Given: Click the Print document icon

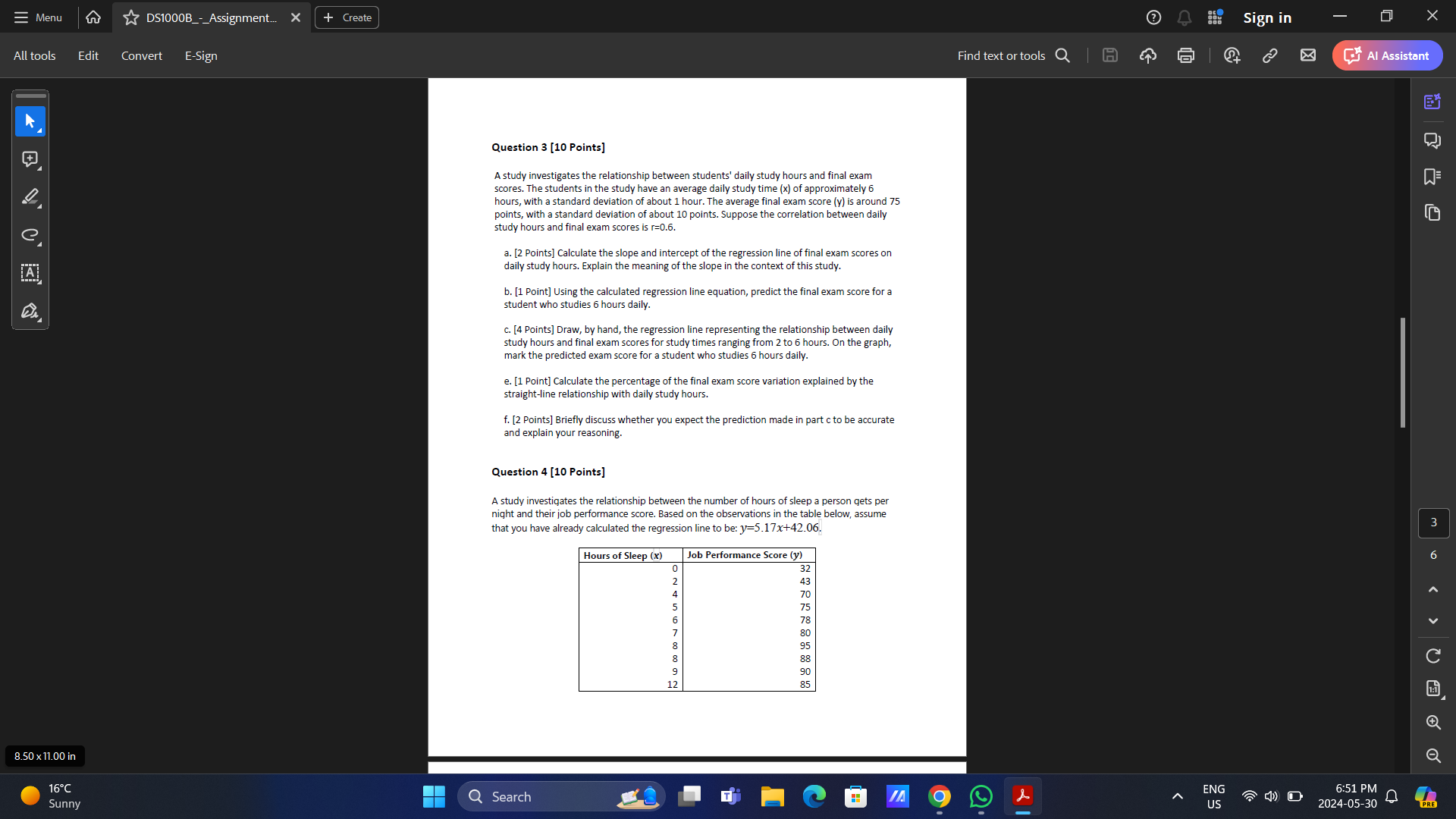Looking at the screenshot, I should pyautogui.click(x=1186, y=55).
